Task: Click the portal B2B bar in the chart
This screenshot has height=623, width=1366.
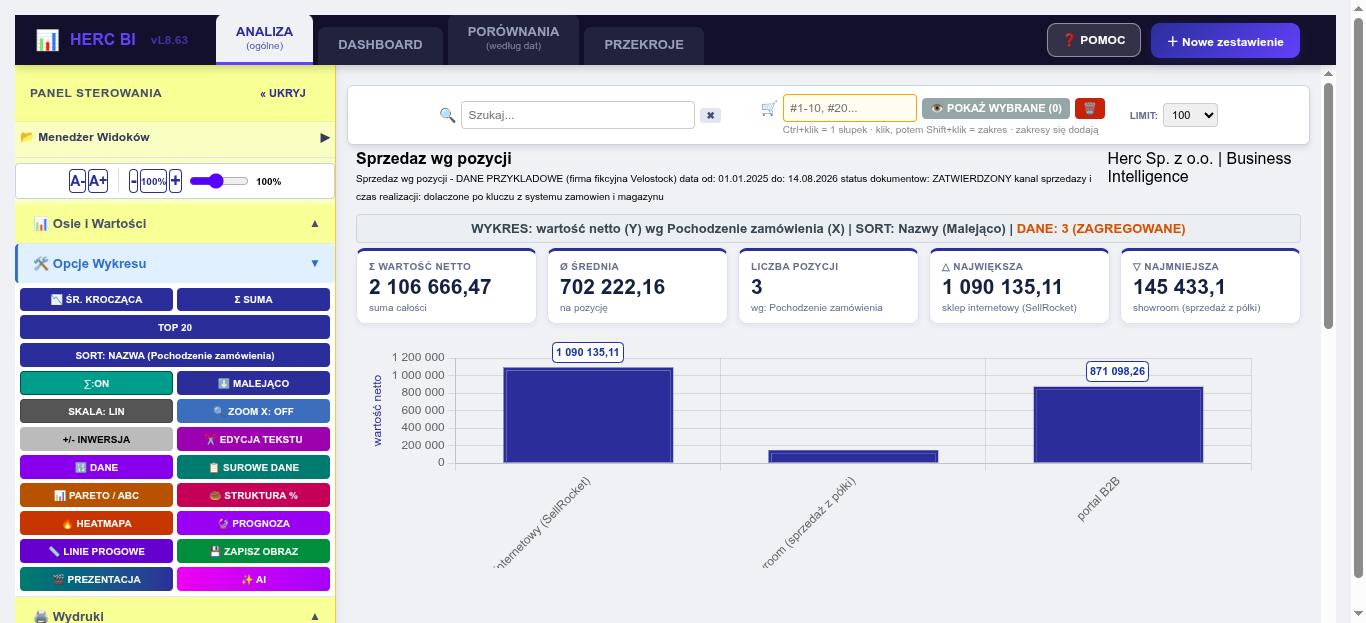Action: 1118,425
